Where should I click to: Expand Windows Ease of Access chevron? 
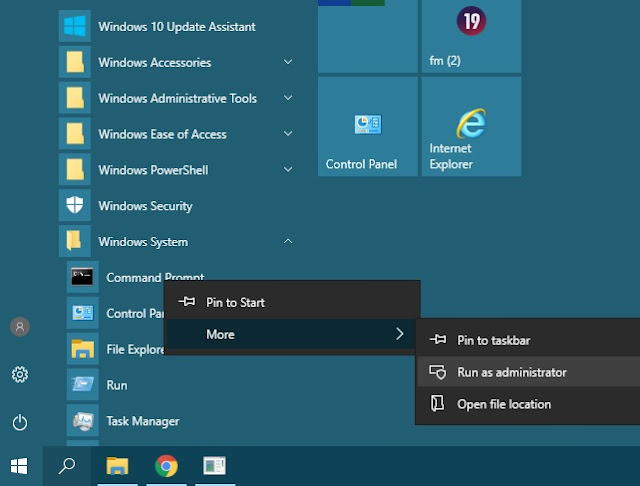288,134
